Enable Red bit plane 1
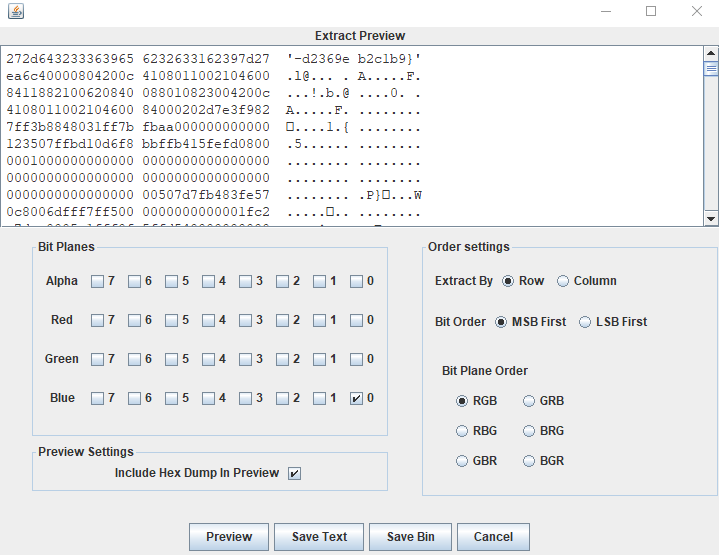 pyautogui.click(x=320, y=320)
